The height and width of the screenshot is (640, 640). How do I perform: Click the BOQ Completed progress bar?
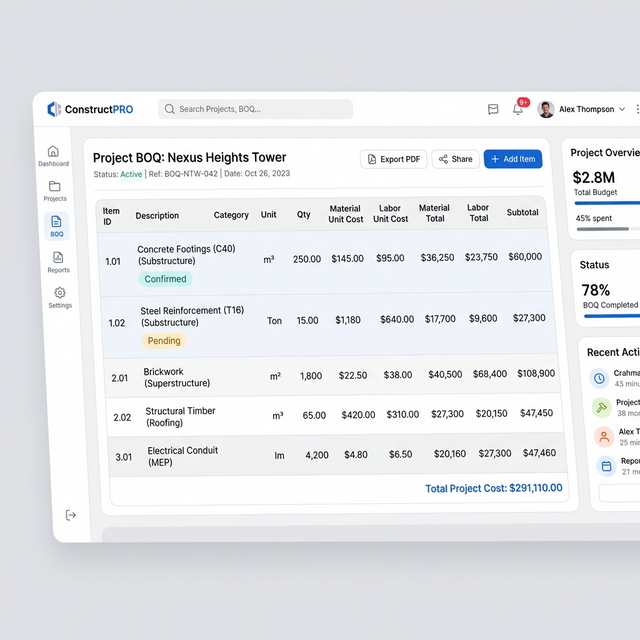point(611,316)
